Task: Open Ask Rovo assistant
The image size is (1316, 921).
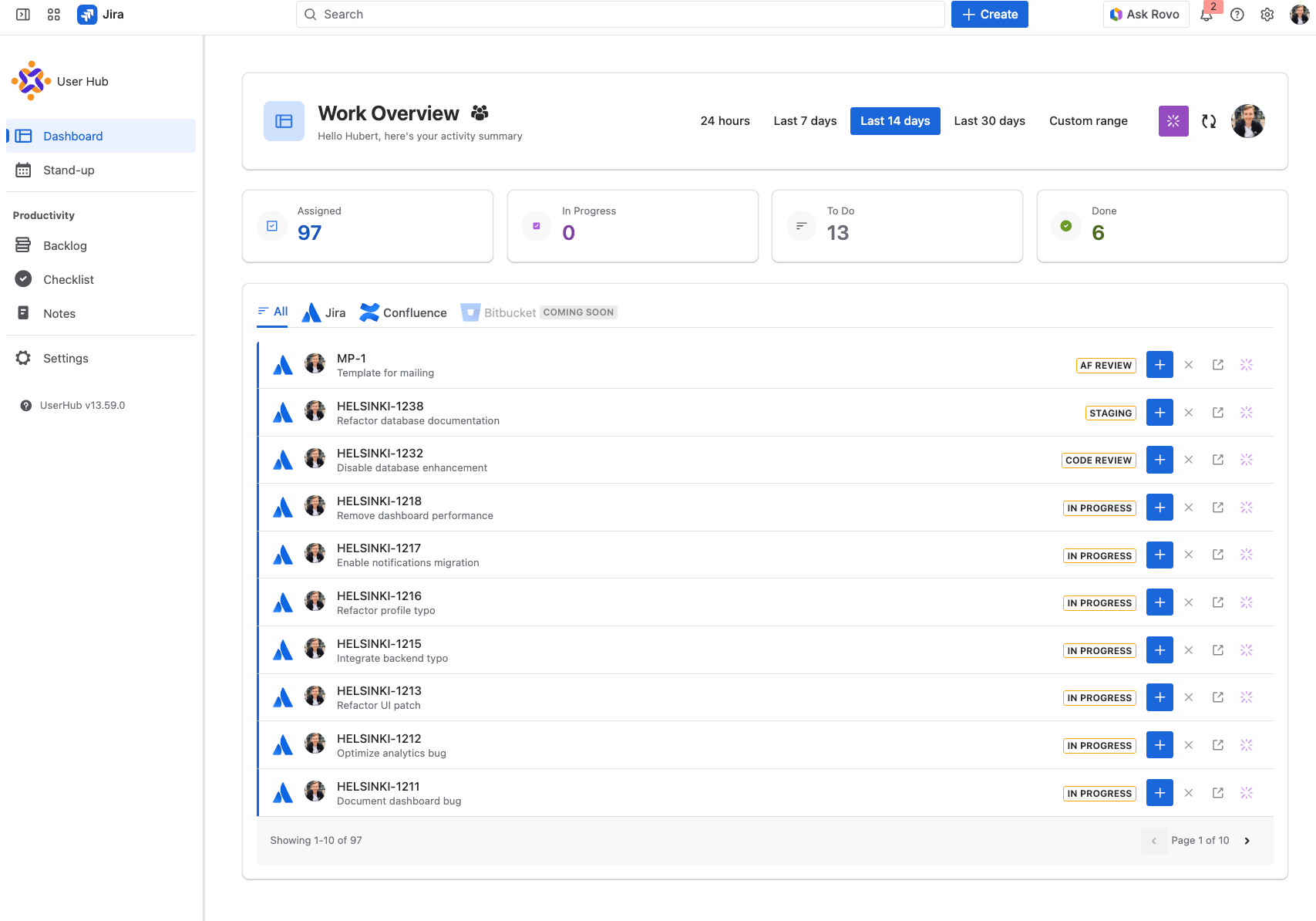Action: pos(1146,15)
